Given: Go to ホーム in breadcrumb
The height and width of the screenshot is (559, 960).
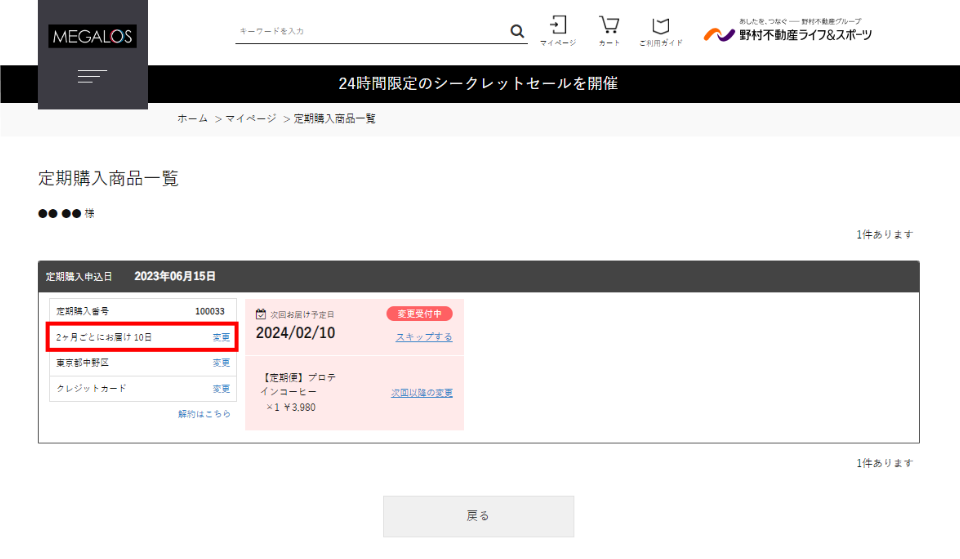Looking at the screenshot, I should (x=192, y=118).
